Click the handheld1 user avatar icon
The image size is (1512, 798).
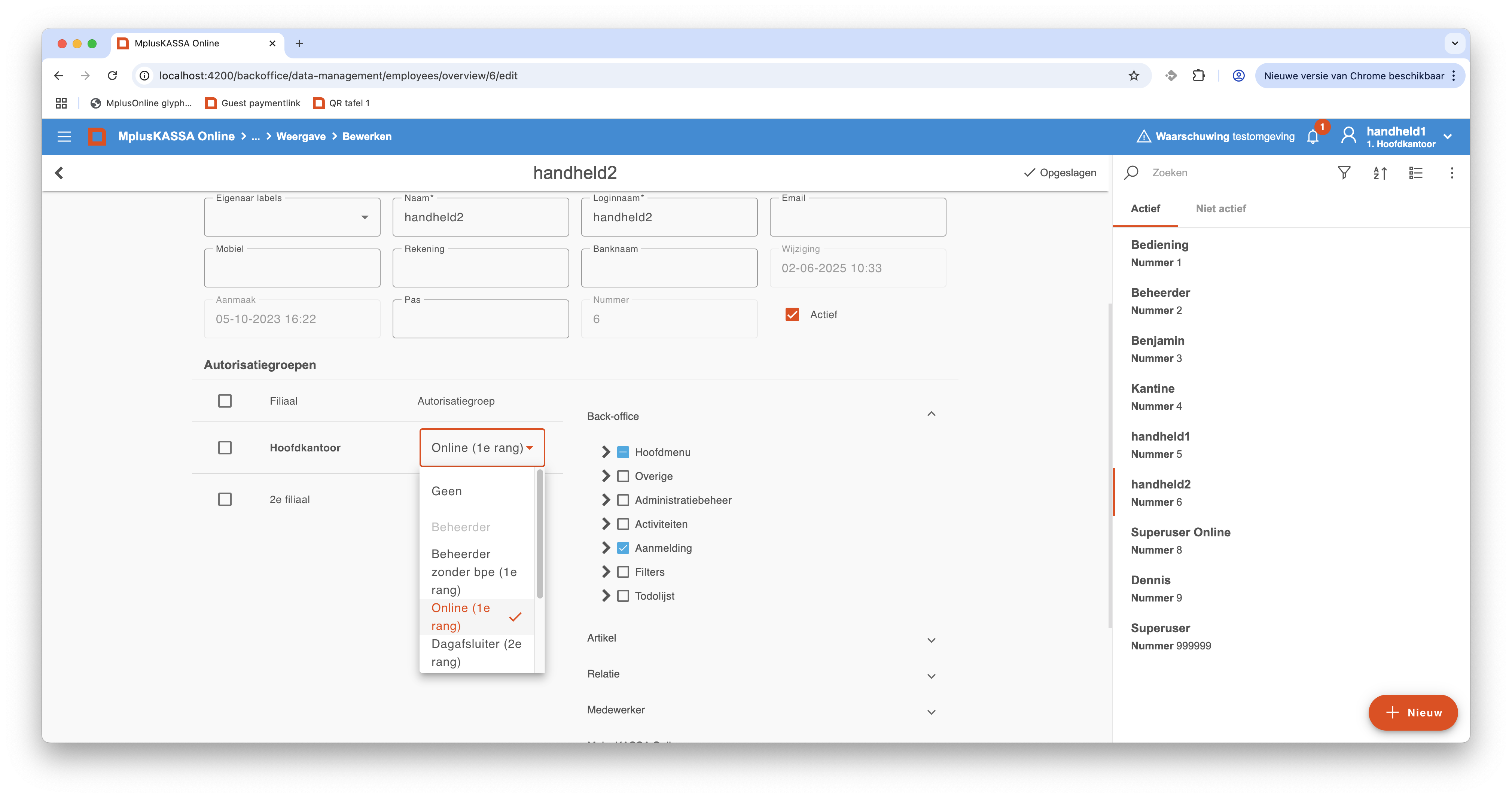tap(1349, 135)
